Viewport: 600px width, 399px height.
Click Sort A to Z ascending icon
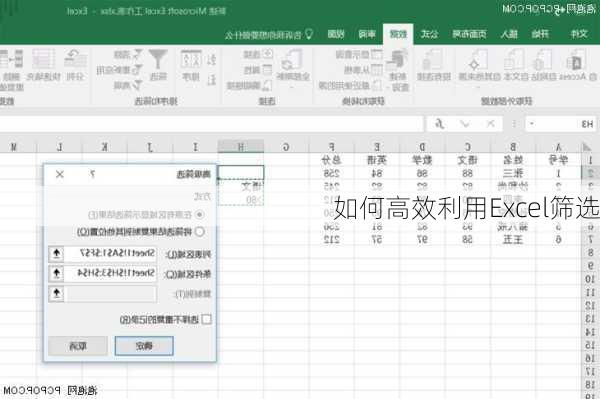pyautogui.click(x=211, y=60)
